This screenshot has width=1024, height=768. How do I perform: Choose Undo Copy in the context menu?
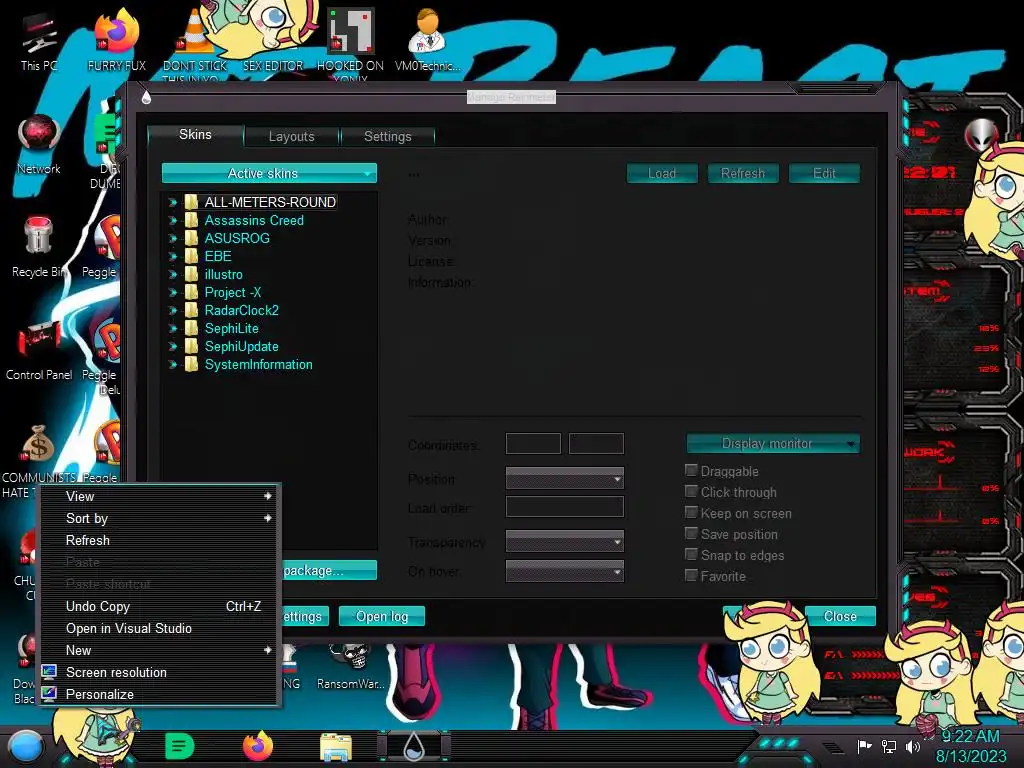click(x=161, y=607)
